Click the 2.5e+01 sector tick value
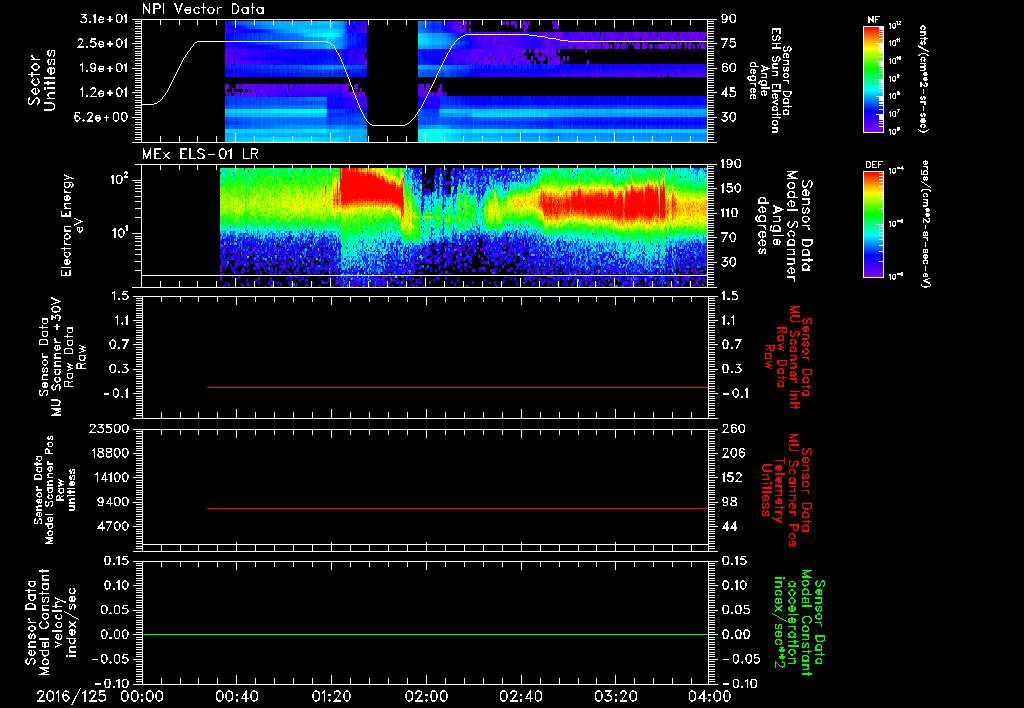The image size is (1024, 708). (x=104, y=43)
